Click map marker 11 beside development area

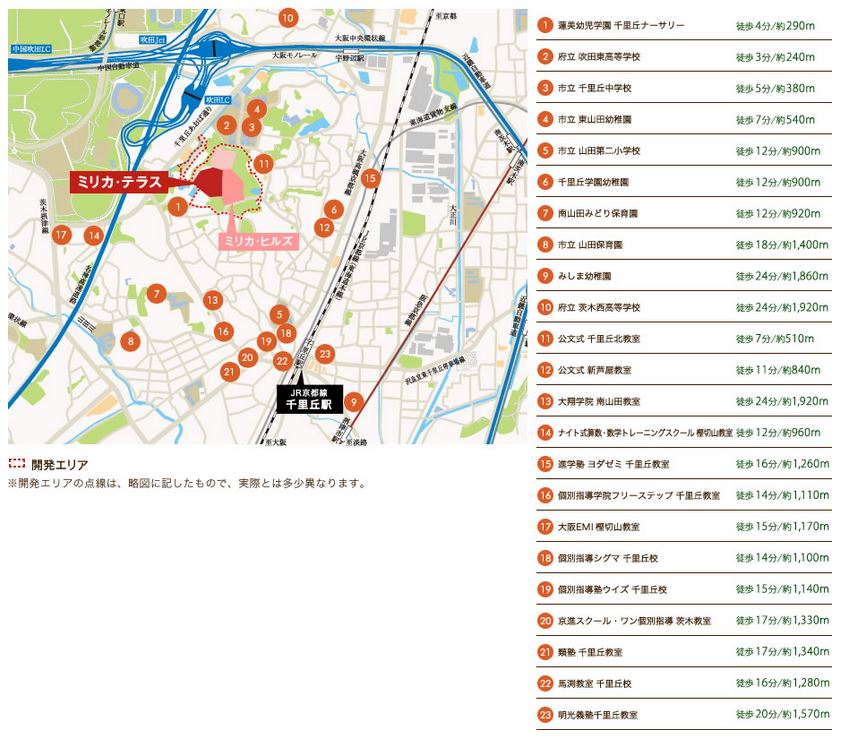click(264, 163)
